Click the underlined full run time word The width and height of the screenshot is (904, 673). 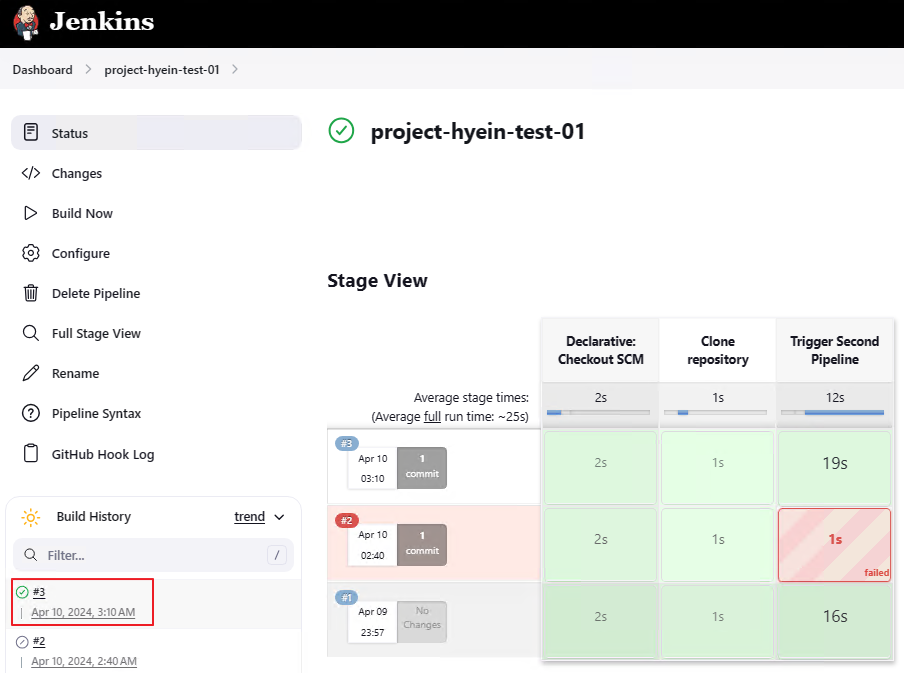pos(432,416)
